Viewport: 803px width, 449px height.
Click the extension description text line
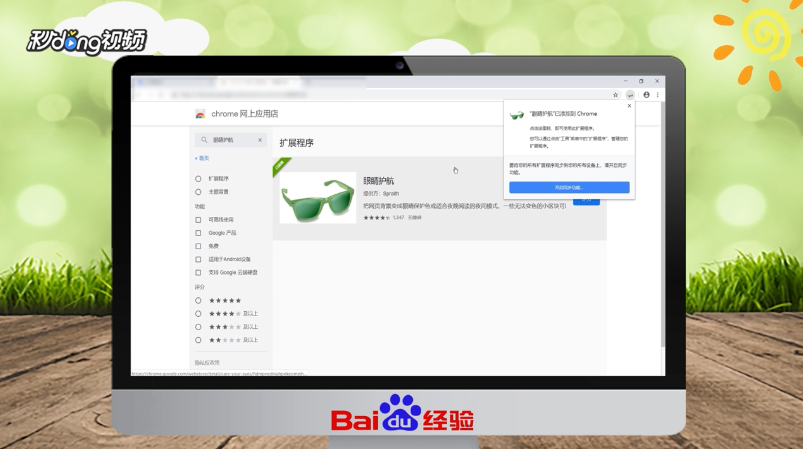pos(464,206)
